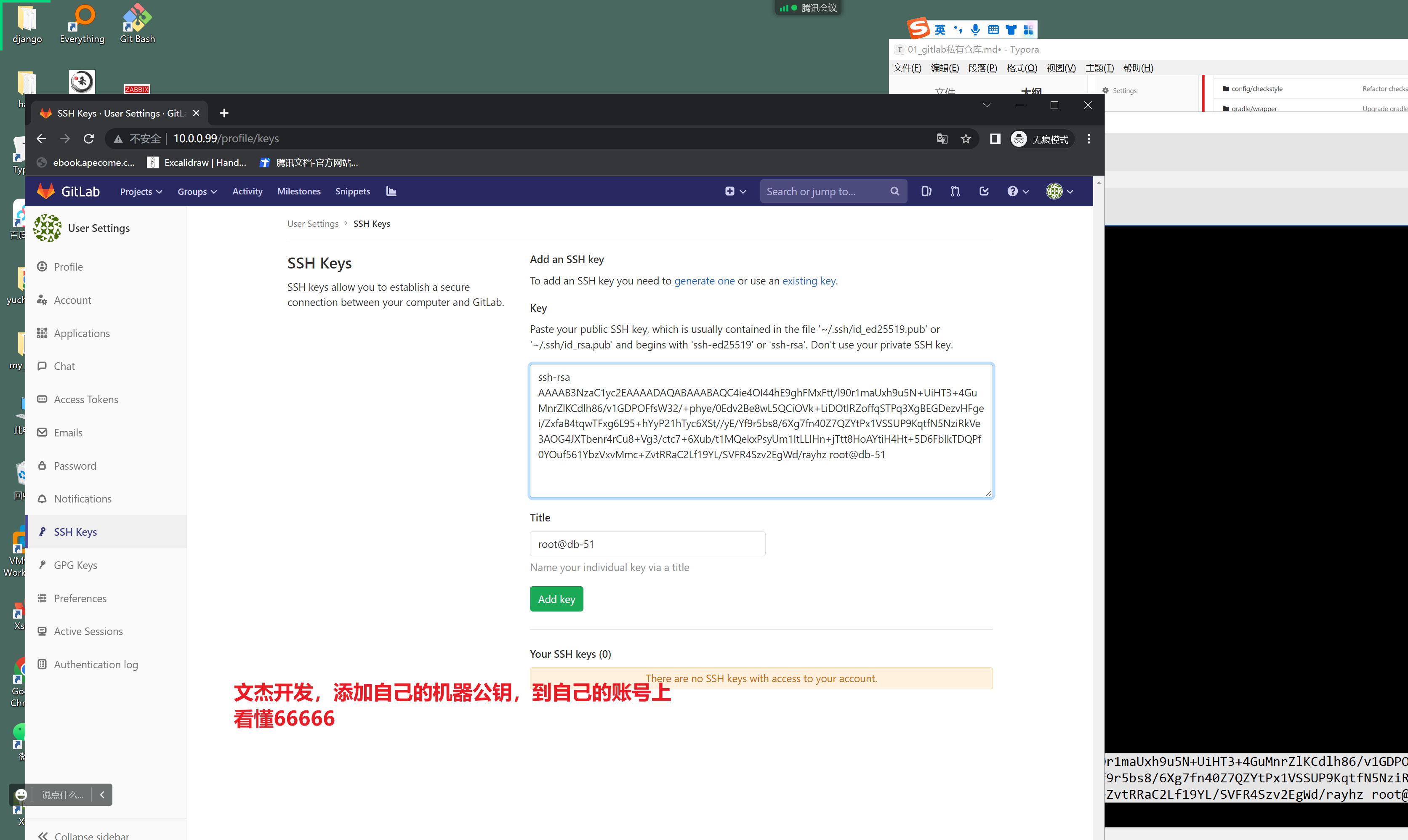Expand the Projects dropdown menu
This screenshot has height=840, width=1408.
pos(141,191)
